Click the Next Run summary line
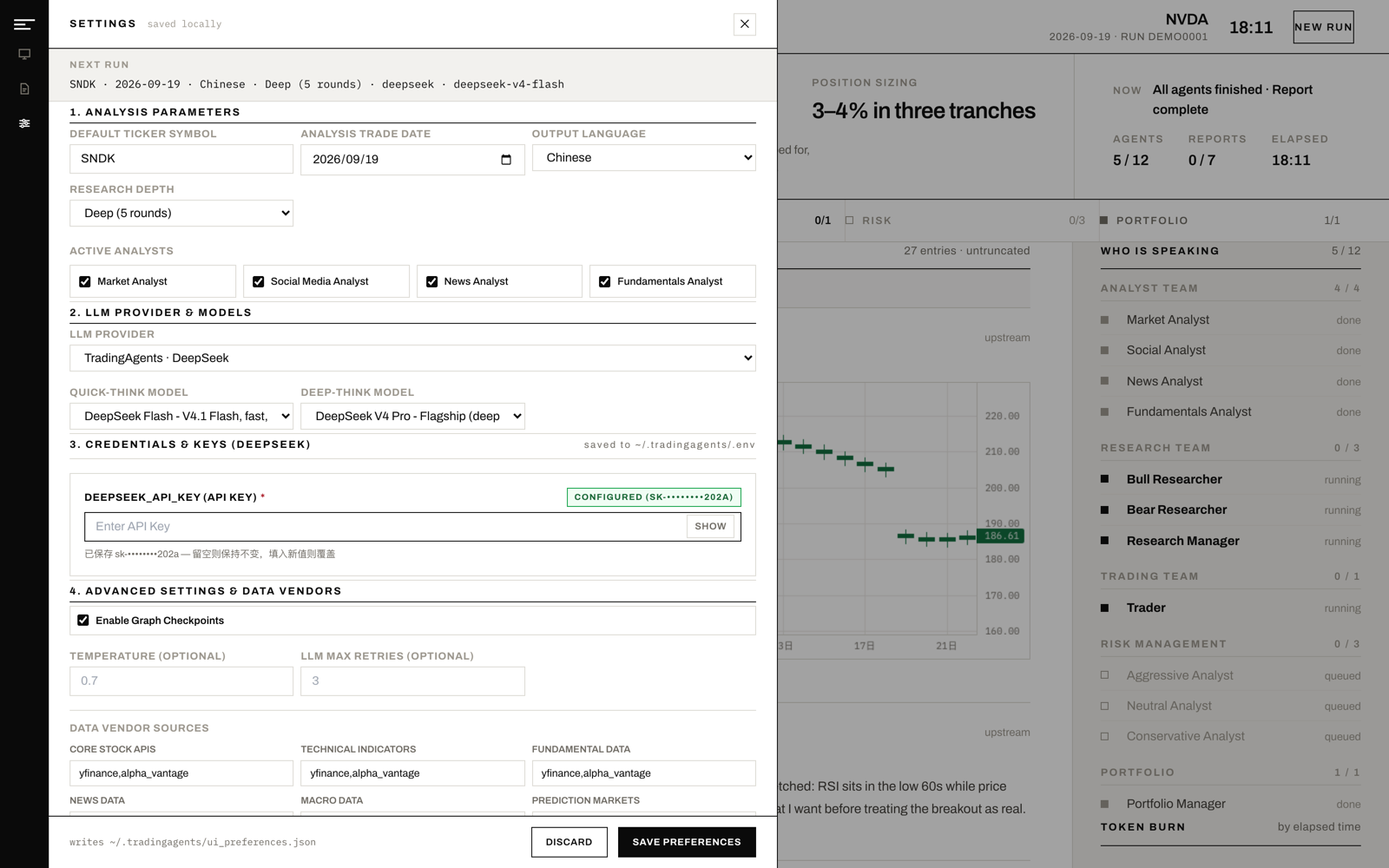Viewport: 1389px width, 868px height. [317, 84]
